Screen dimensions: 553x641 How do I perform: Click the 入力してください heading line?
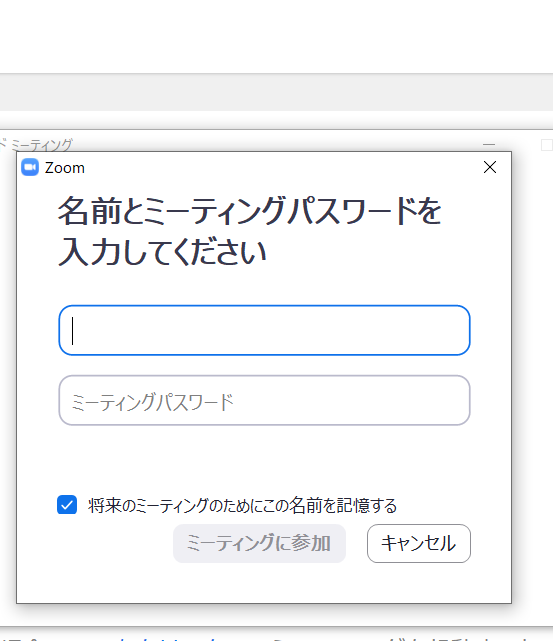162,252
